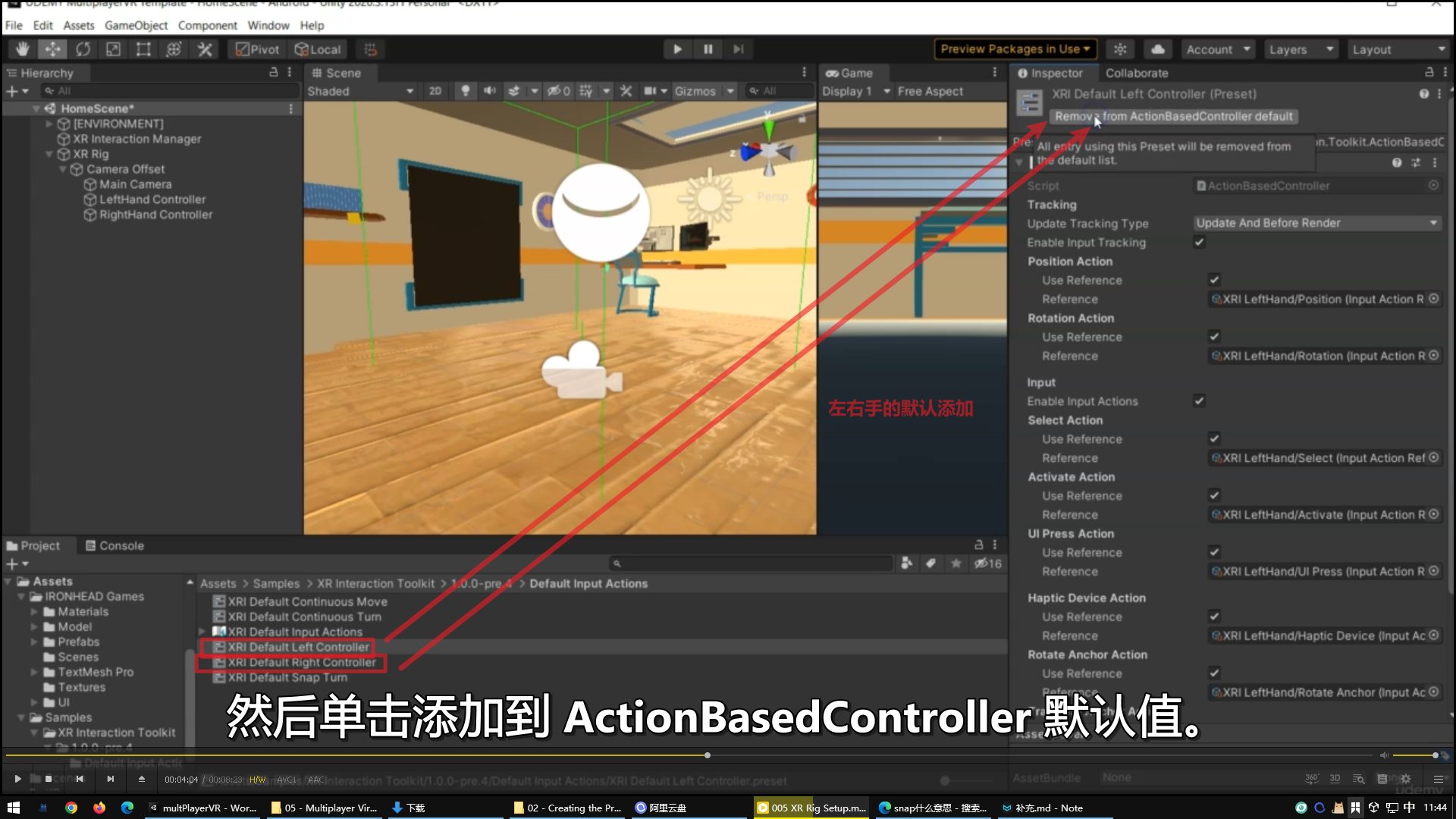Switch to the Game tab
Screen dimensions: 1456x819
(x=849, y=73)
